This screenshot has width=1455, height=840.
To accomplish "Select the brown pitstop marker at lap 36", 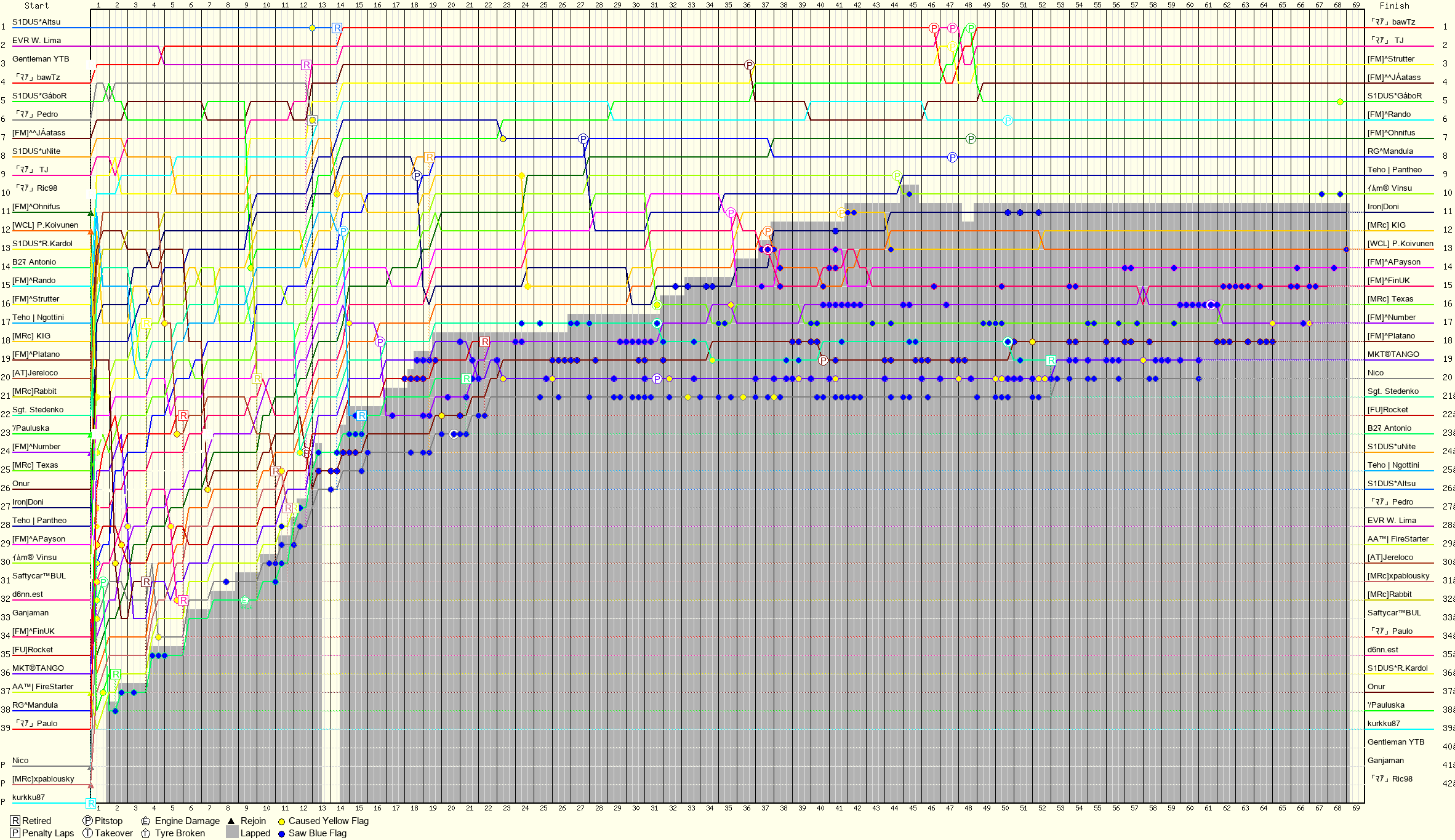I will (749, 65).
